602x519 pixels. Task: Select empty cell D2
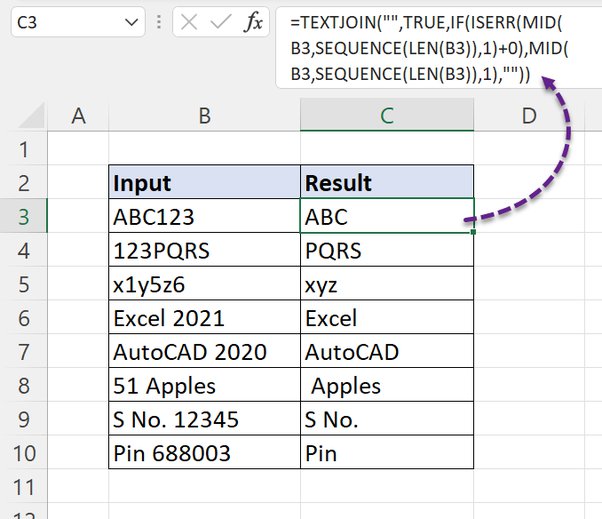pos(529,182)
